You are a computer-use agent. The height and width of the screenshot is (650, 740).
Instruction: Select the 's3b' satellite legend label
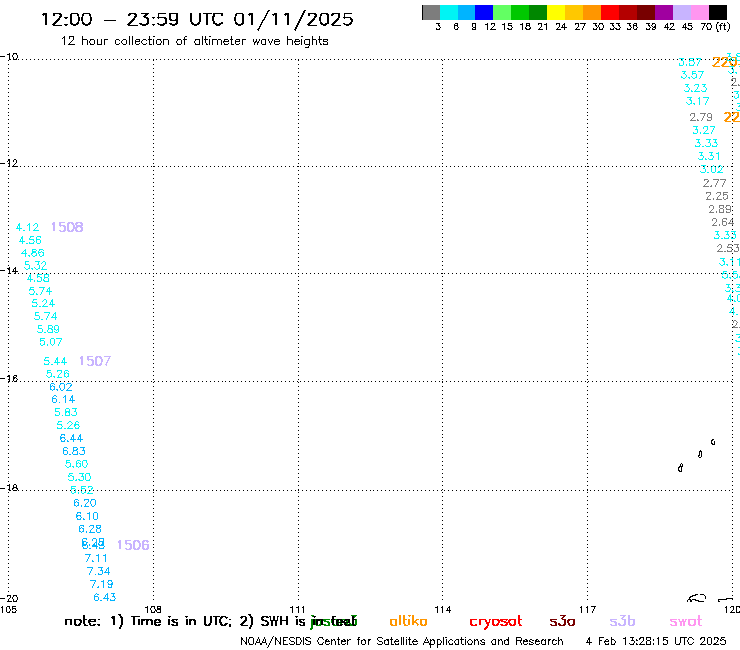[x=622, y=622]
